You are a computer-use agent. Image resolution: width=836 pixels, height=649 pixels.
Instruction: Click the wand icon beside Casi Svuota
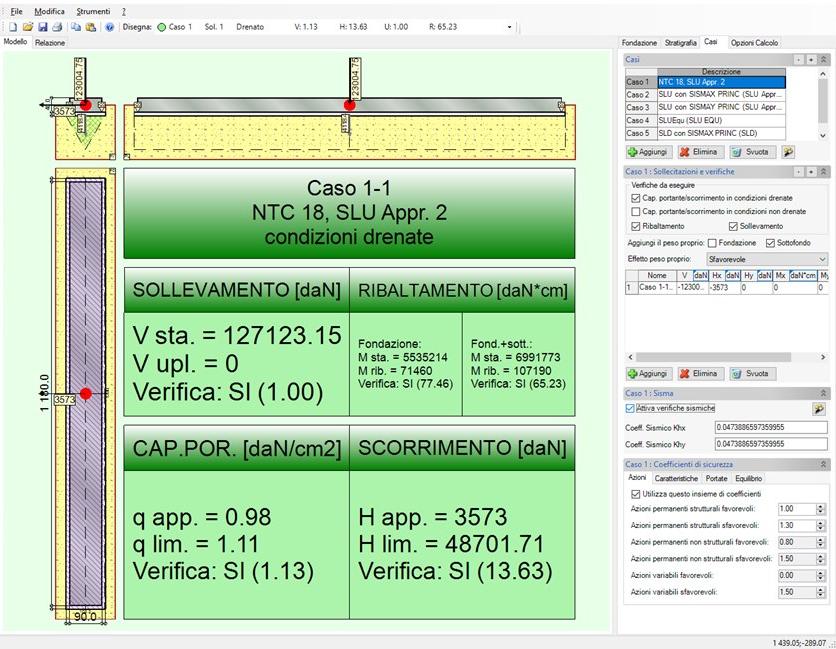[x=788, y=152]
